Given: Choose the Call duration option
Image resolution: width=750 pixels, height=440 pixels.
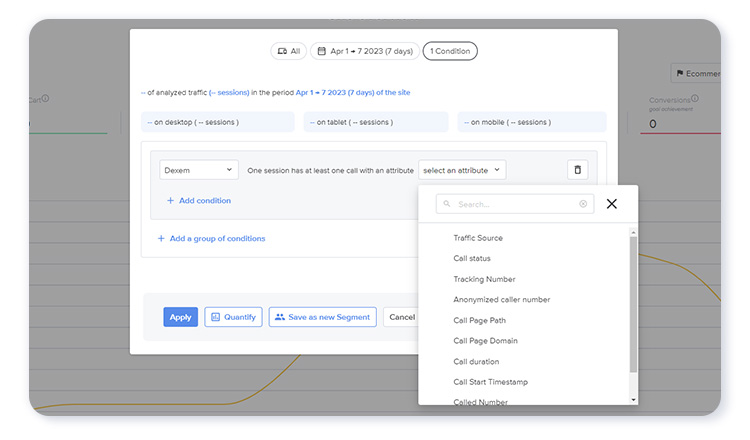Looking at the screenshot, I should (x=476, y=361).
